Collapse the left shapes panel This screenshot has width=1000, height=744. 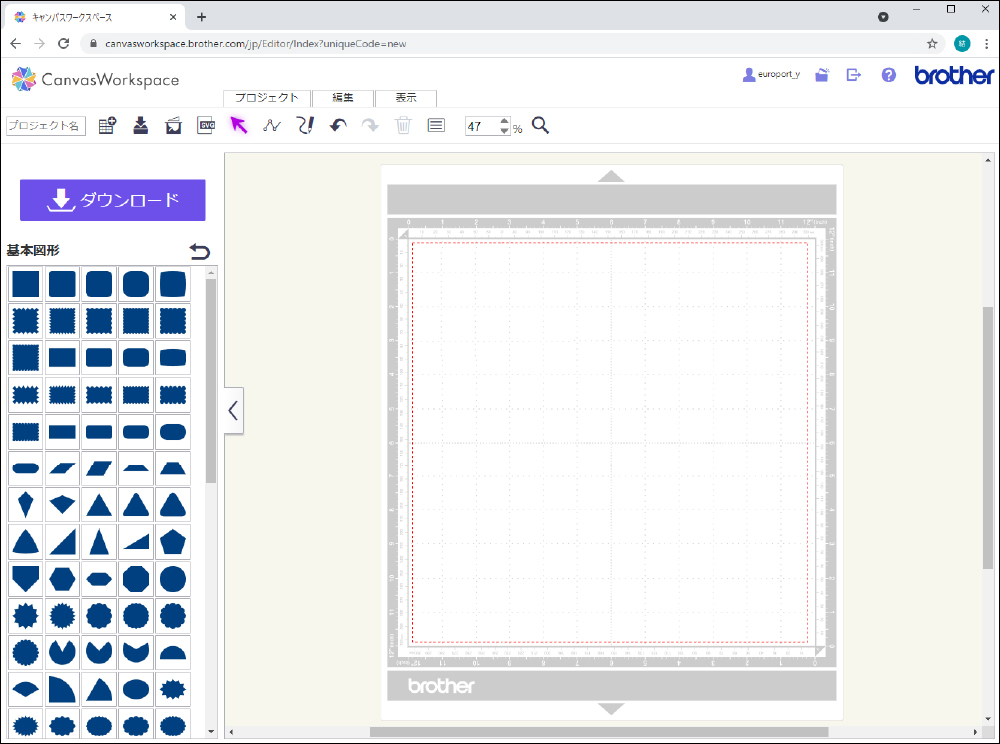233,410
